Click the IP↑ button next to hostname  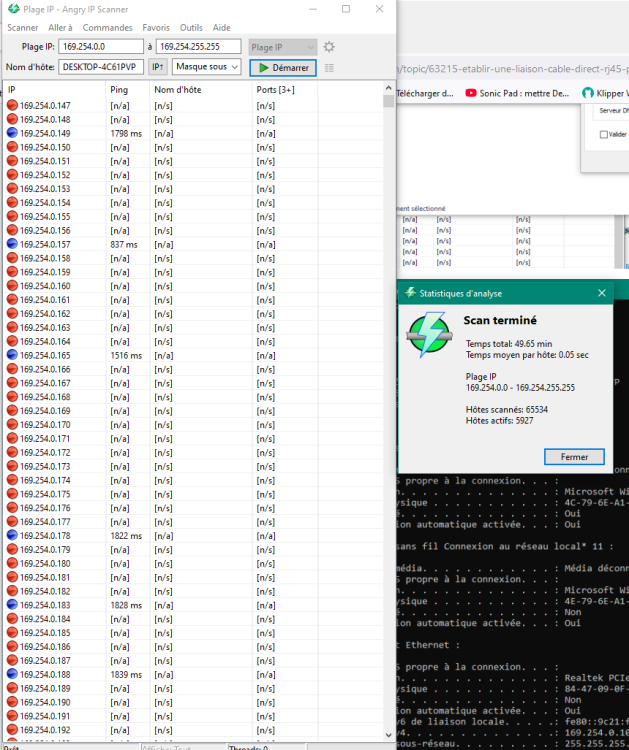click(x=157, y=67)
